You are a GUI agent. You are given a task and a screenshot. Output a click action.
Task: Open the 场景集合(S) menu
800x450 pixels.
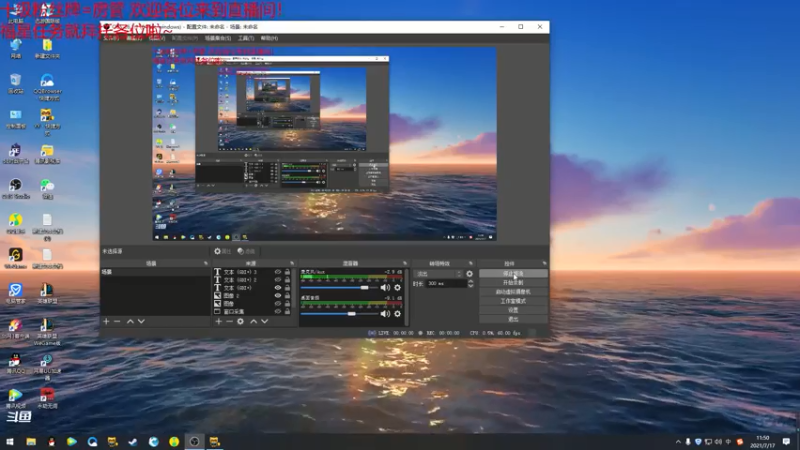(x=218, y=38)
